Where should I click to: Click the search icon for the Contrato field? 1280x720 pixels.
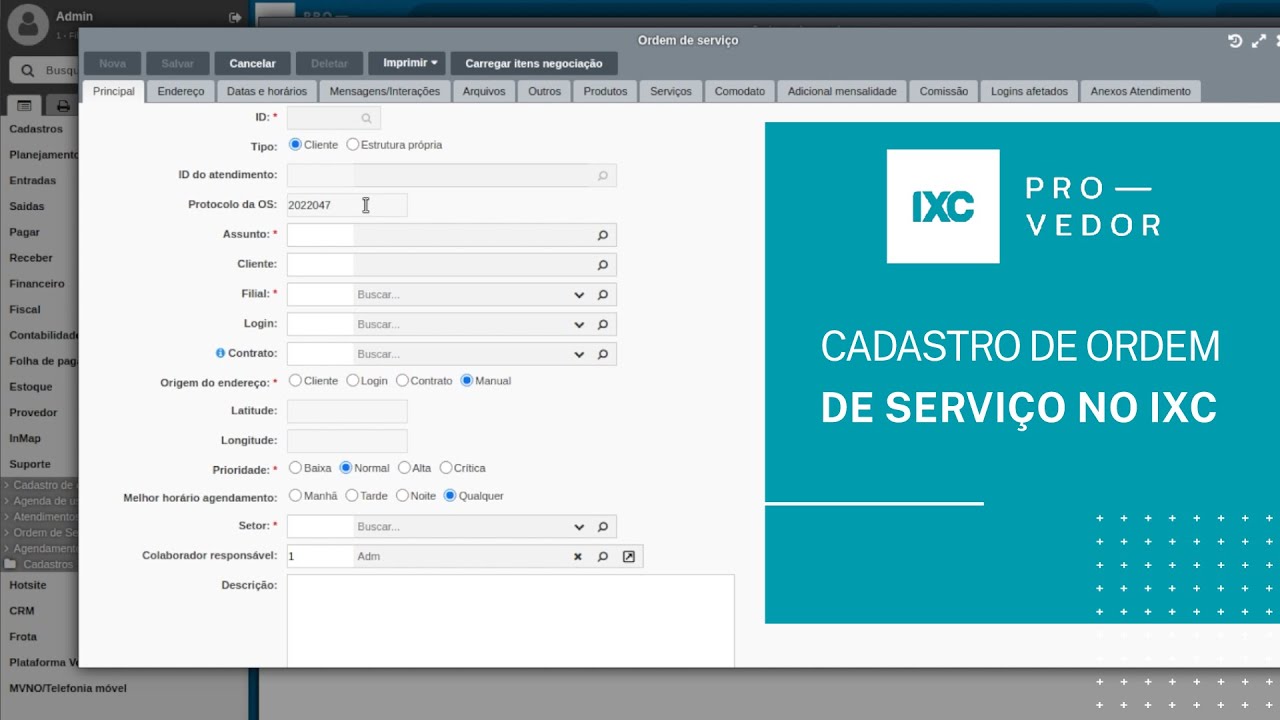click(603, 354)
